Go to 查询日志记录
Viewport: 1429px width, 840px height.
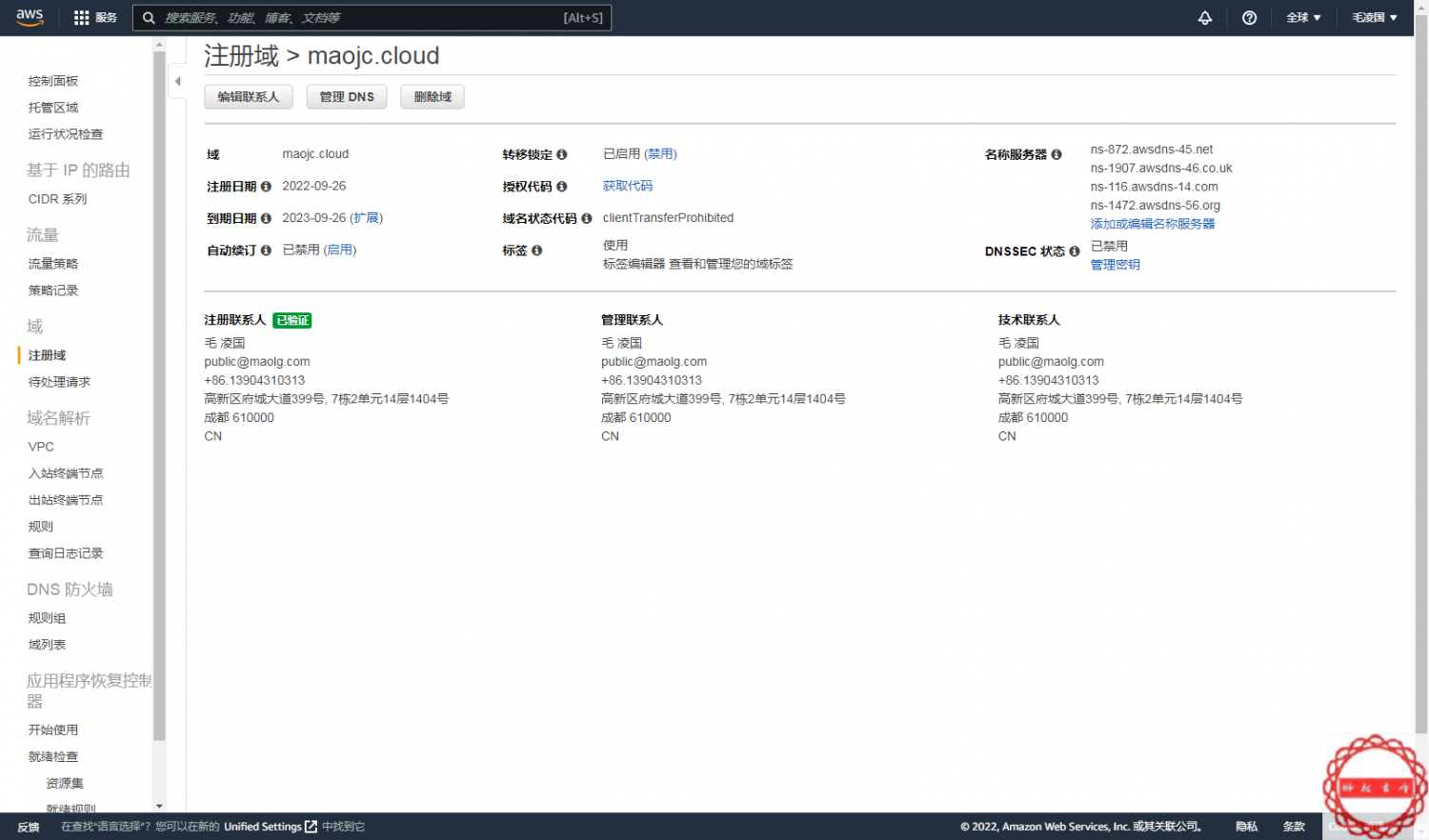(x=66, y=553)
